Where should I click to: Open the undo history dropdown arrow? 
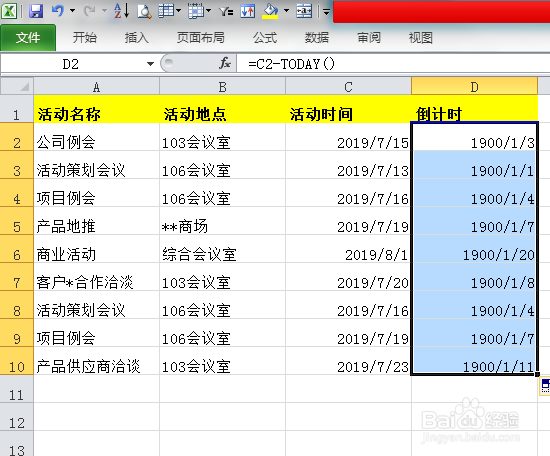pos(72,11)
